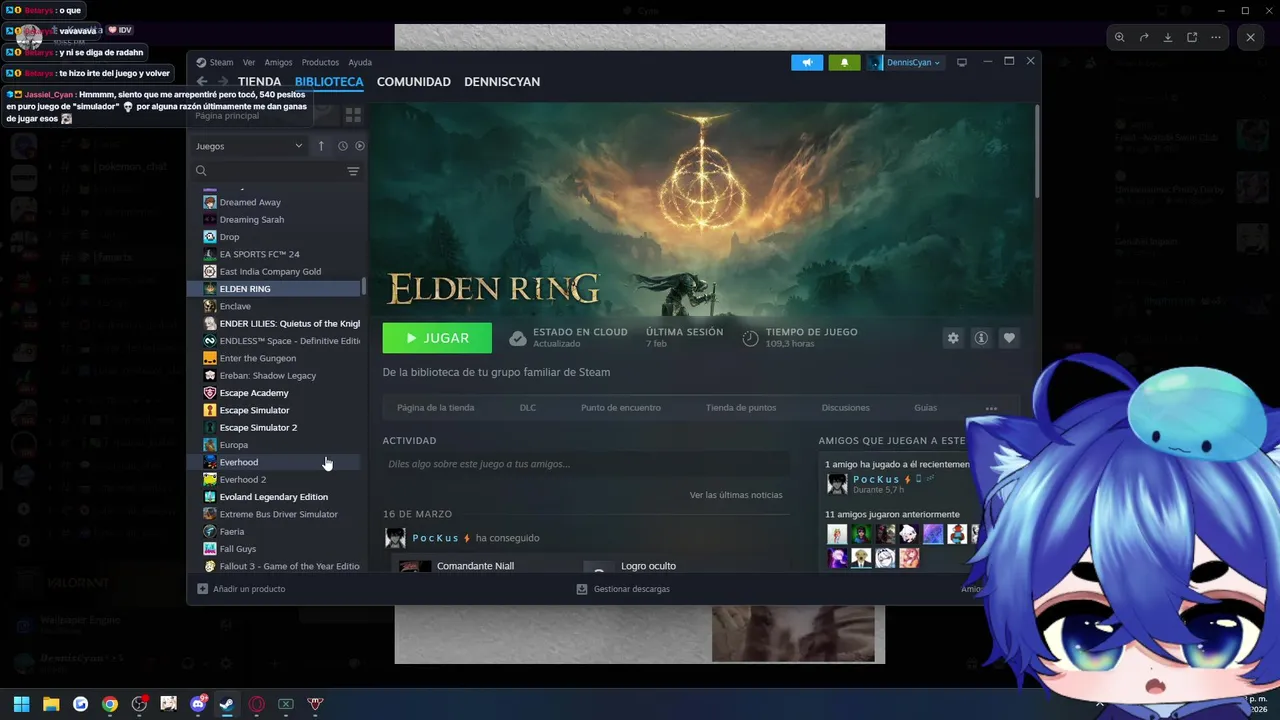Open Steam notifications bell
The height and width of the screenshot is (720, 1280).
click(x=844, y=62)
